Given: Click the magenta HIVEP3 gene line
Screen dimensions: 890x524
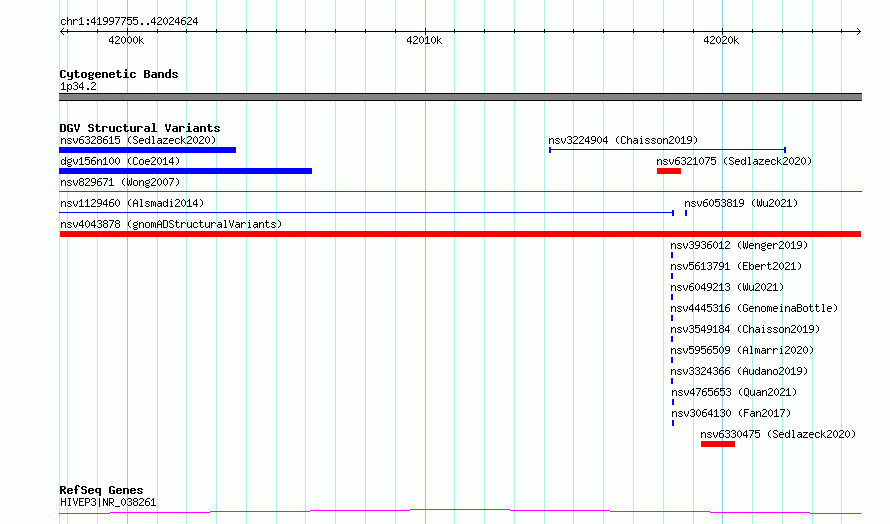Looking at the screenshot, I should pyautogui.click(x=460, y=512).
